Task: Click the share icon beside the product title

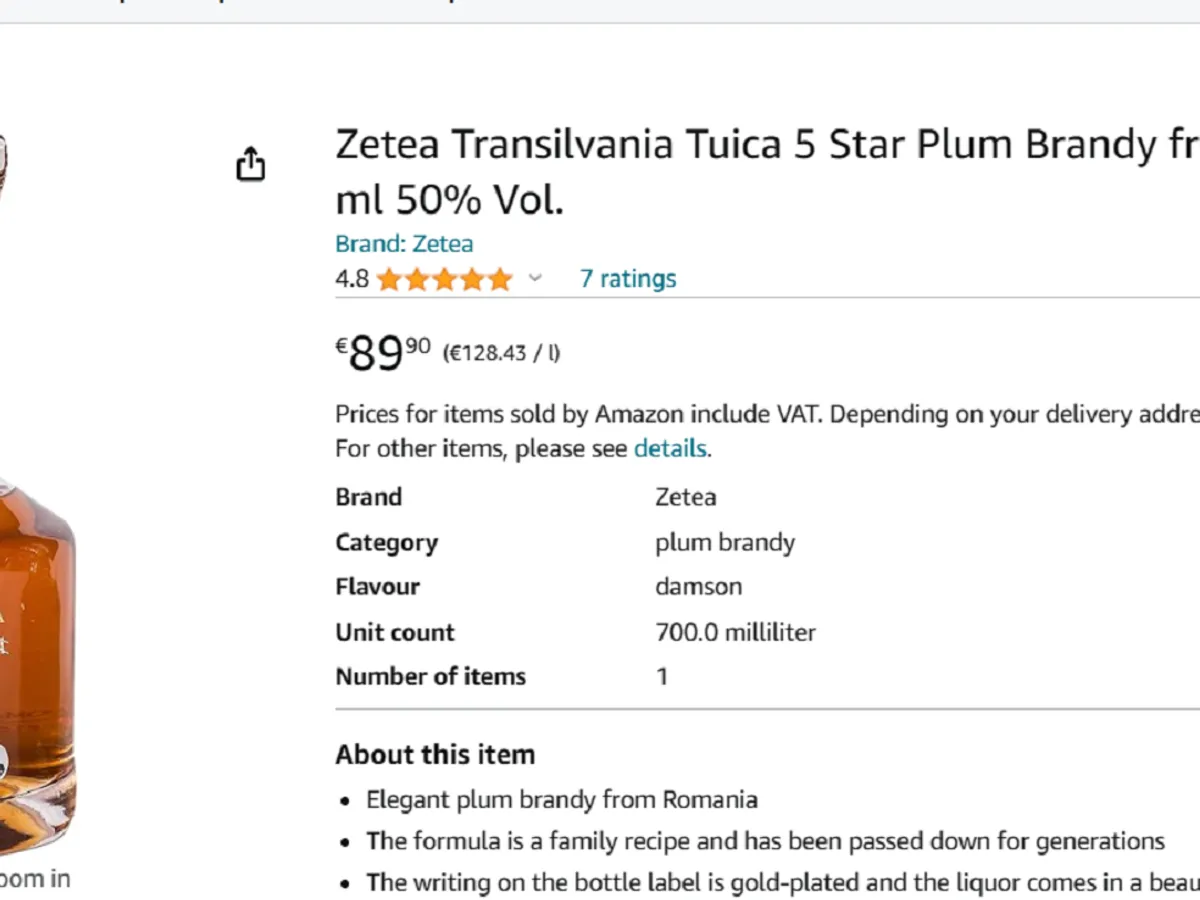Action: click(x=251, y=164)
